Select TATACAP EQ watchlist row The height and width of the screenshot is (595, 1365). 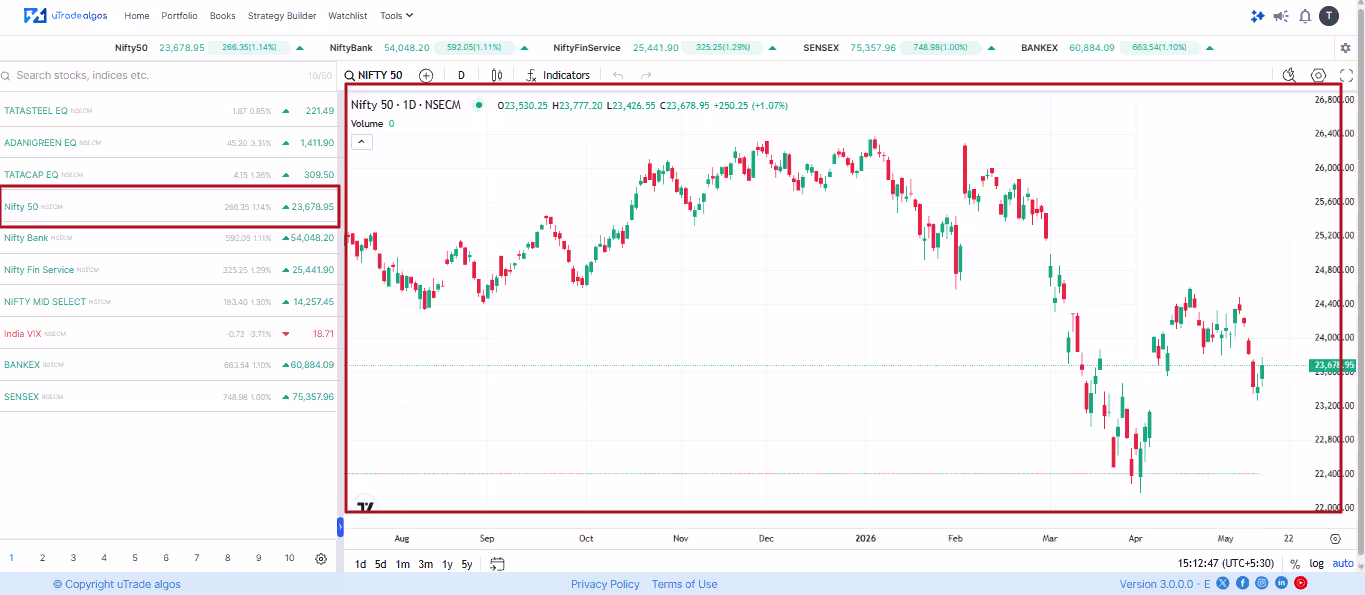169,174
